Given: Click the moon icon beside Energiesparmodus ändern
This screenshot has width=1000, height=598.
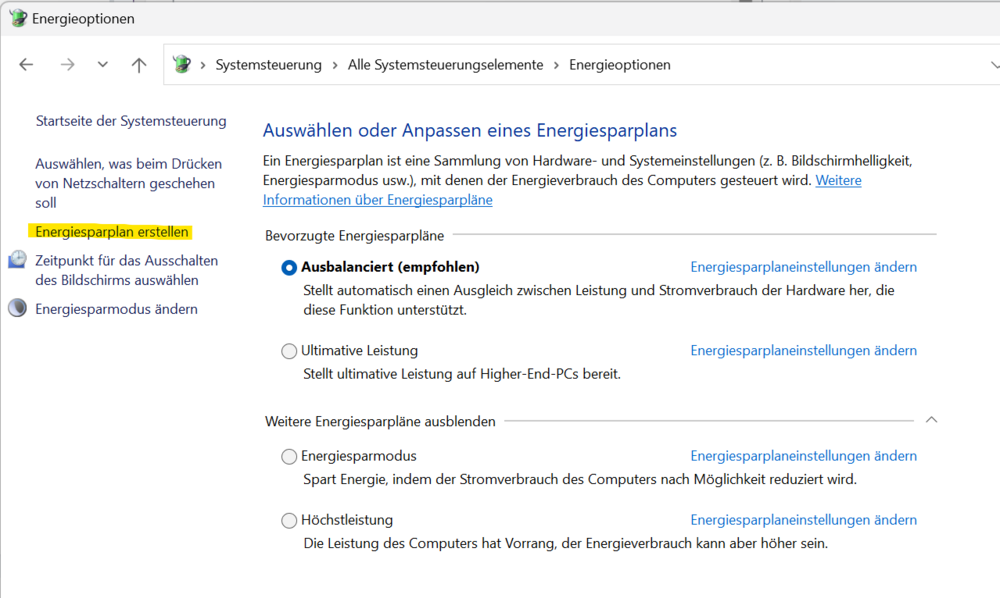Looking at the screenshot, I should [x=17, y=308].
